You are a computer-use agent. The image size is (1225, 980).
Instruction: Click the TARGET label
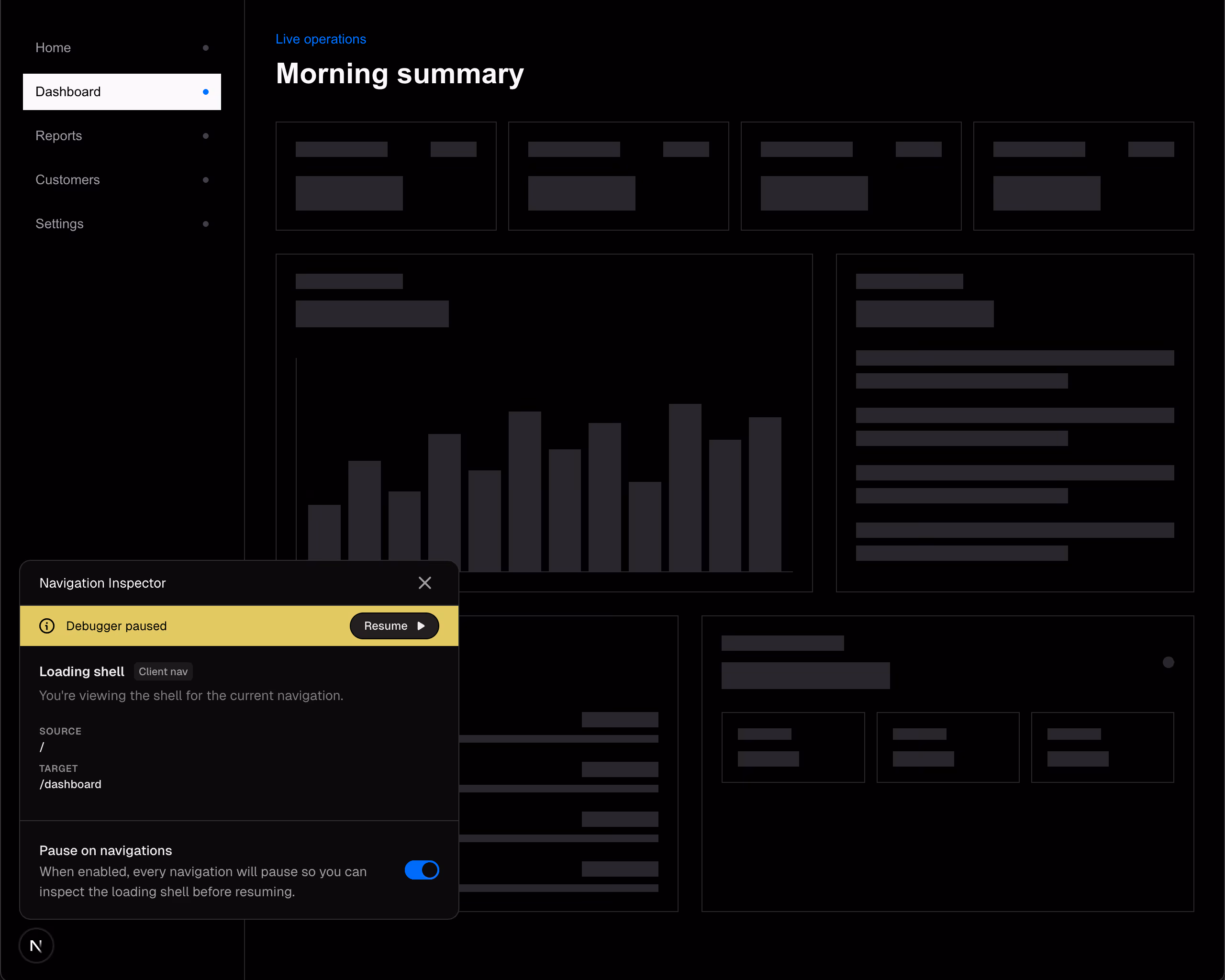(58, 768)
